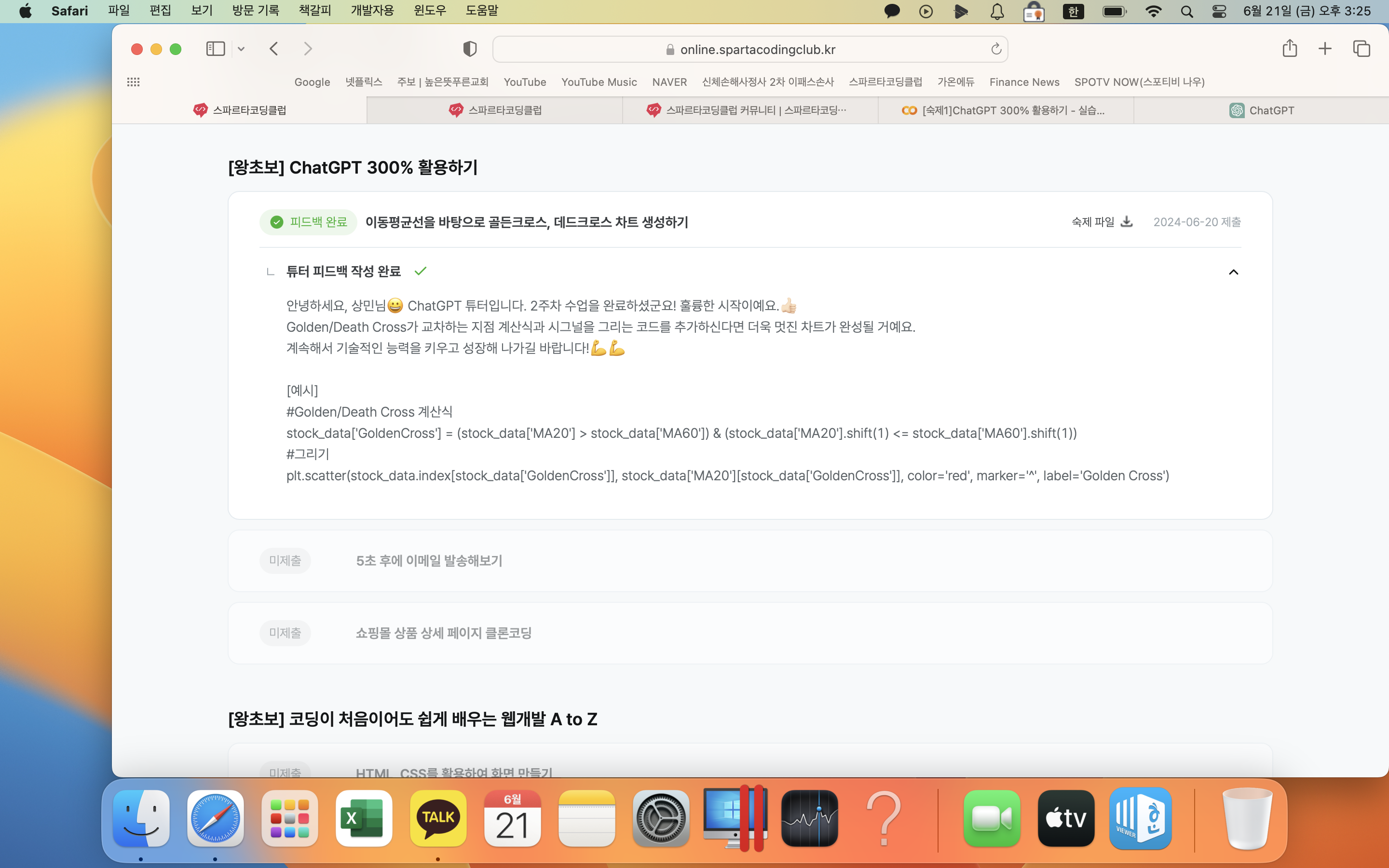Open the Apple menu
Image resolution: width=1389 pixels, height=868 pixels.
click(x=25, y=11)
